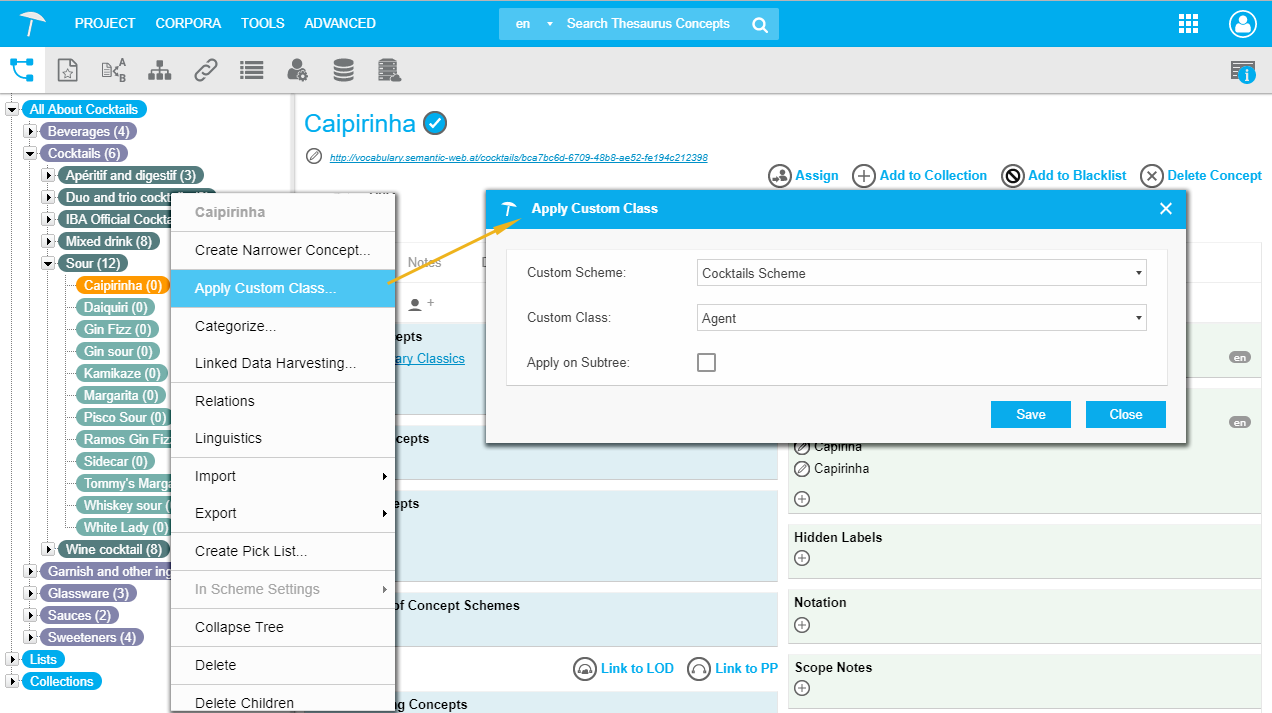Enable the Apply on Subtree checkbox
This screenshot has width=1272, height=713.
pos(706,362)
